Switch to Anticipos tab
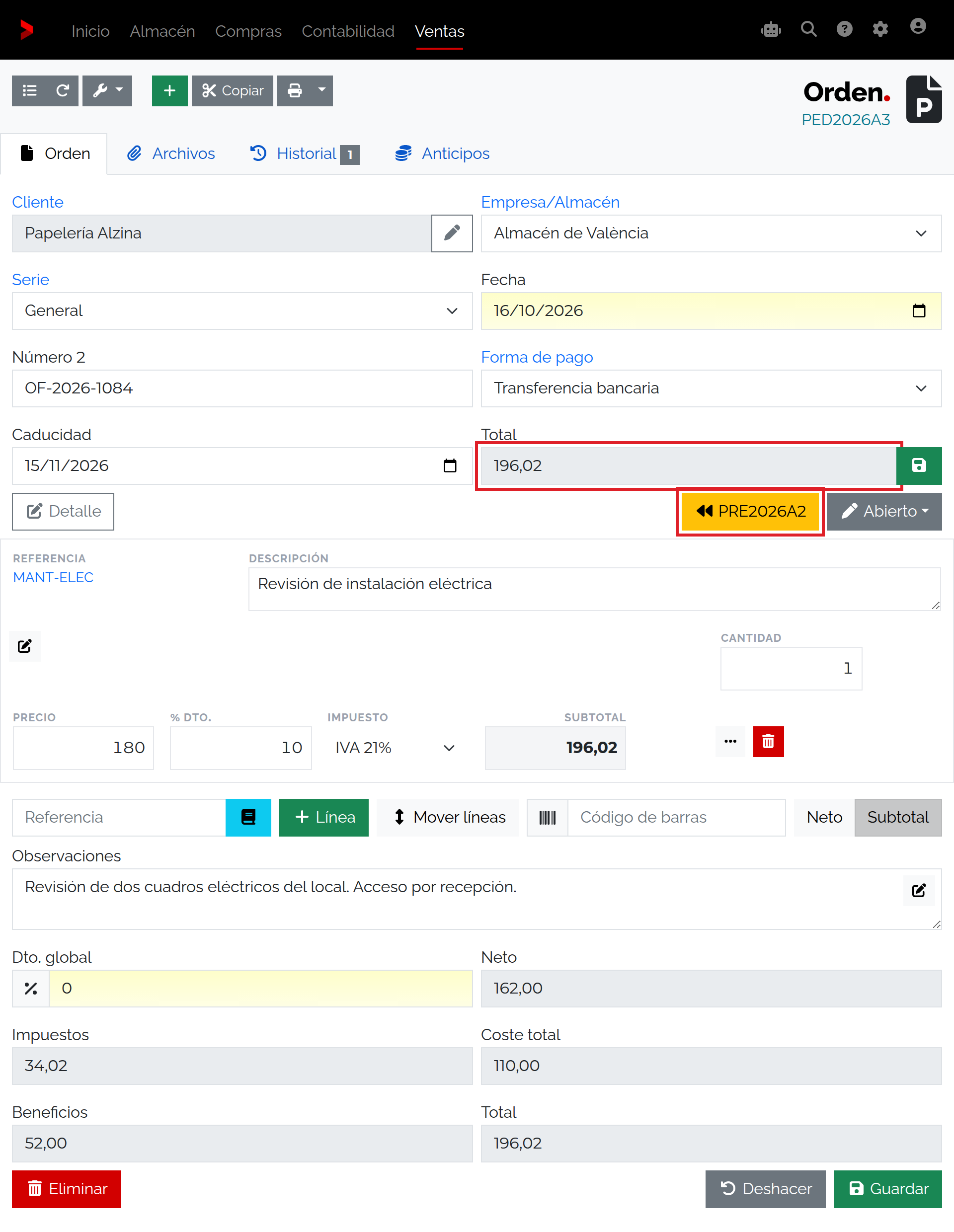This screenshot has height=1232, width=954. pyautogui.click(x=442, y=154)
